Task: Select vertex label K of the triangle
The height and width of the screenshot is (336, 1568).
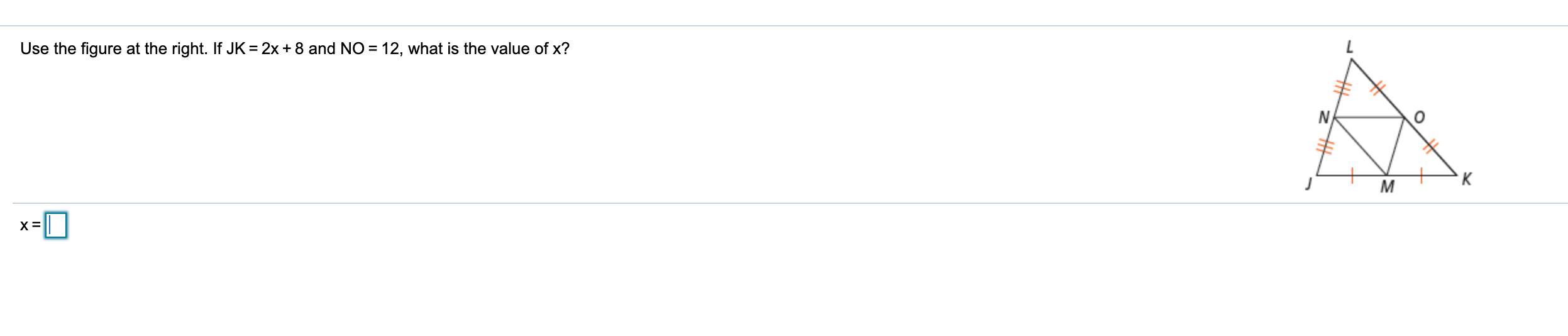Action: 1466,179
